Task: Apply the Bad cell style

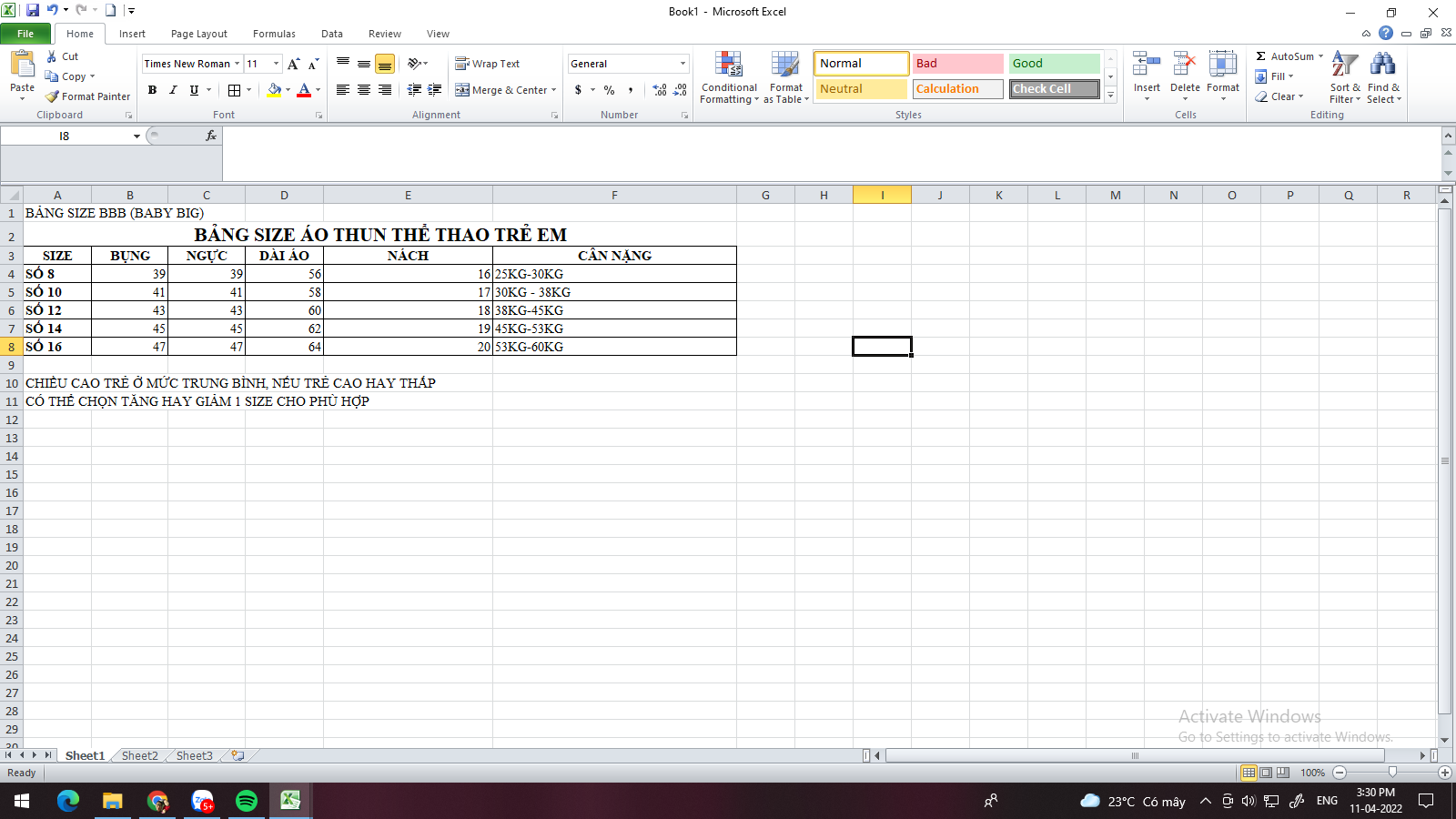Action: click(x=957, y=64)
